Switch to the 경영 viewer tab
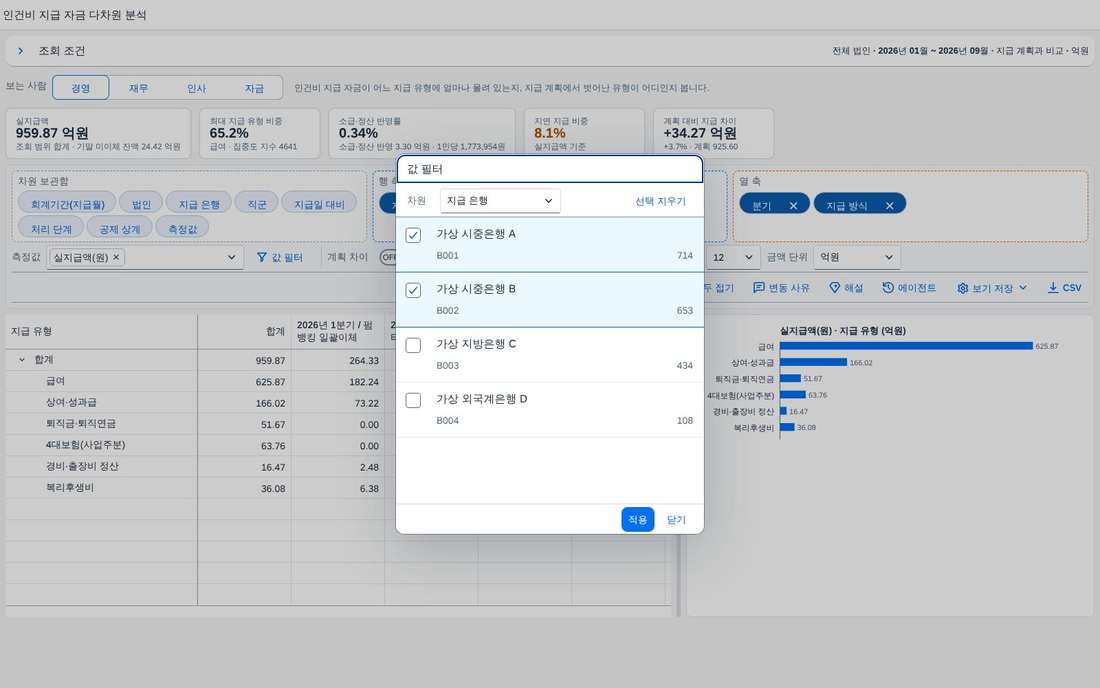 [x=81, y=88]
